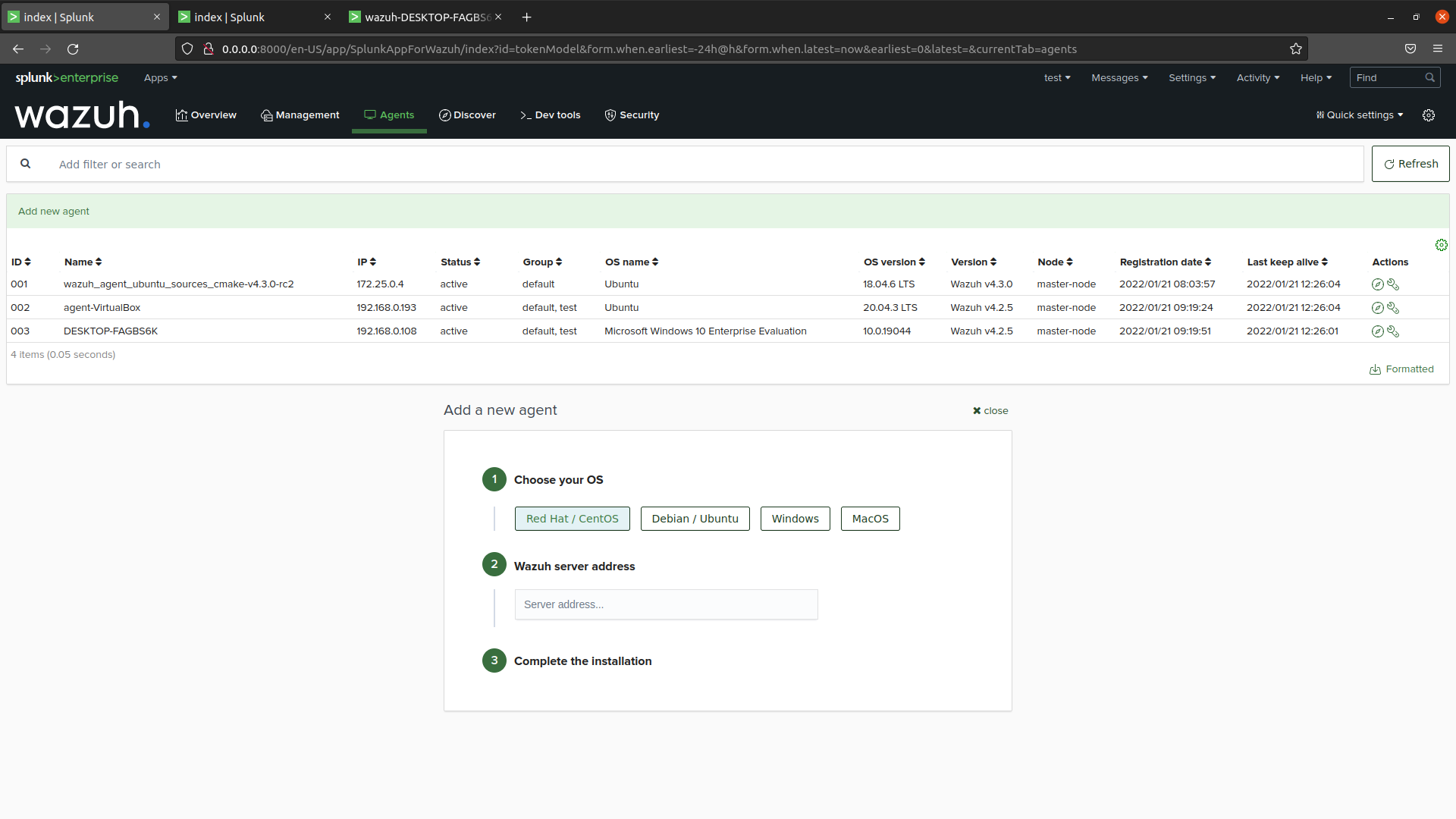Image resolution: width=1456 pixels, height=819 pixels.
Task: Sort table by Last keep alive
Action: (x=1288, y=262)
